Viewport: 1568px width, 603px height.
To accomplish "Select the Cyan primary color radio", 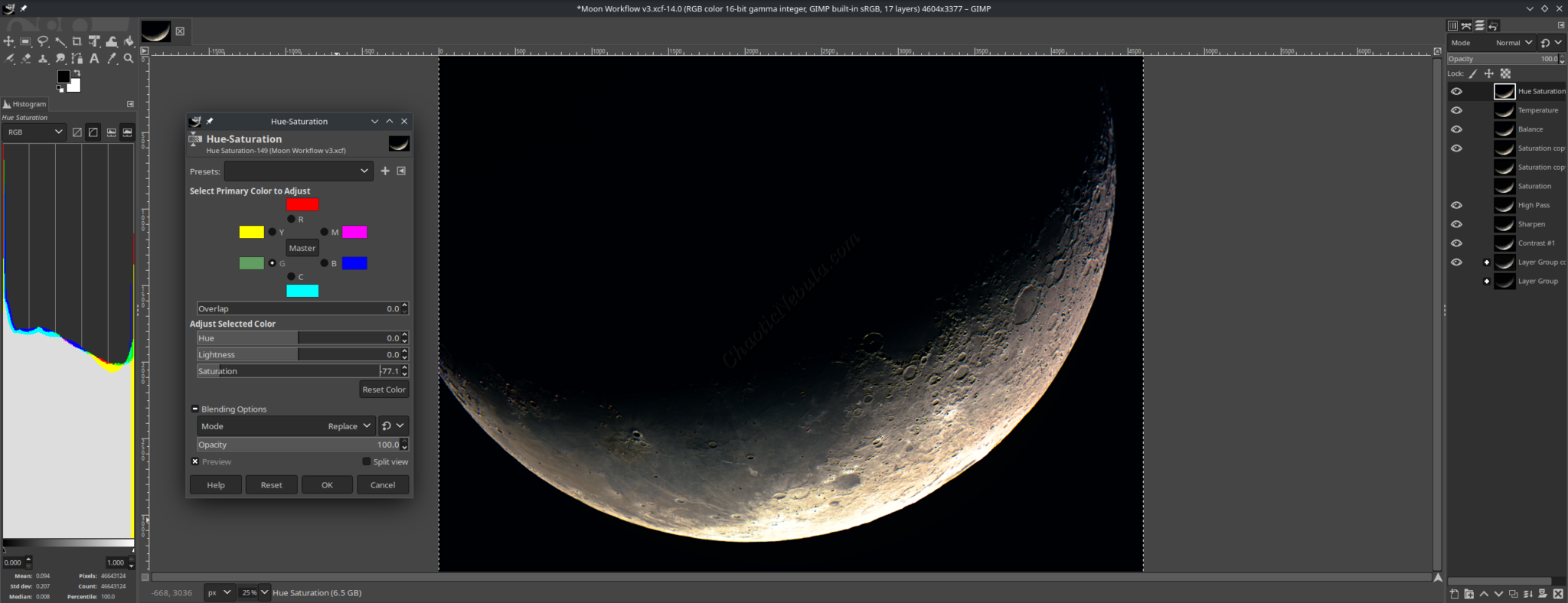I will tap(291, 276).
